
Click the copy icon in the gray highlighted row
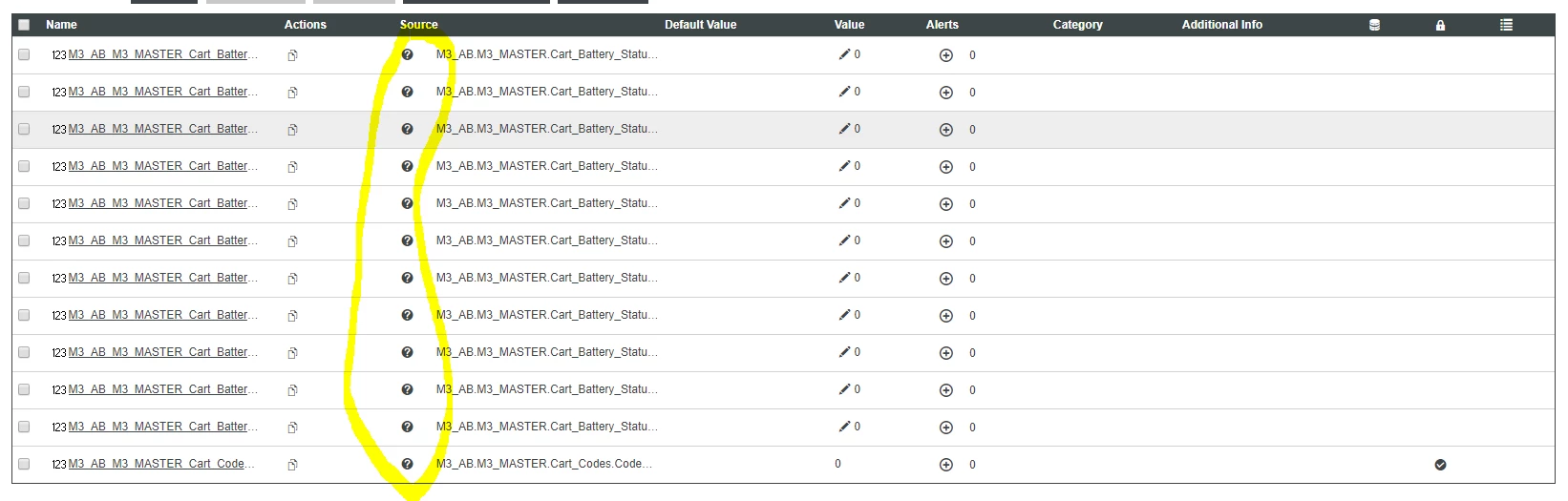click(x=292, y=130)
